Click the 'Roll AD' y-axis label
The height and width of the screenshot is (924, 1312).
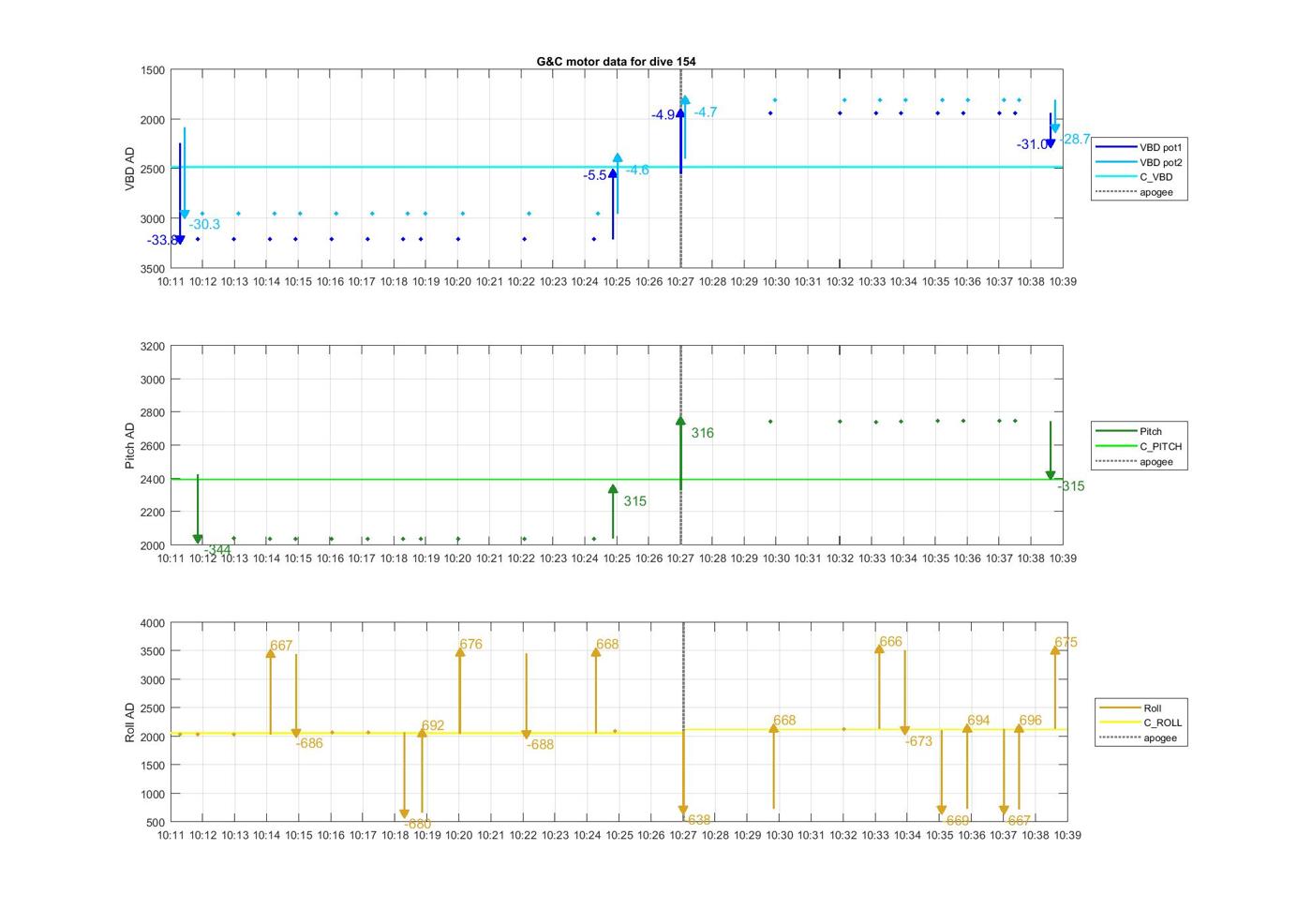130,723
